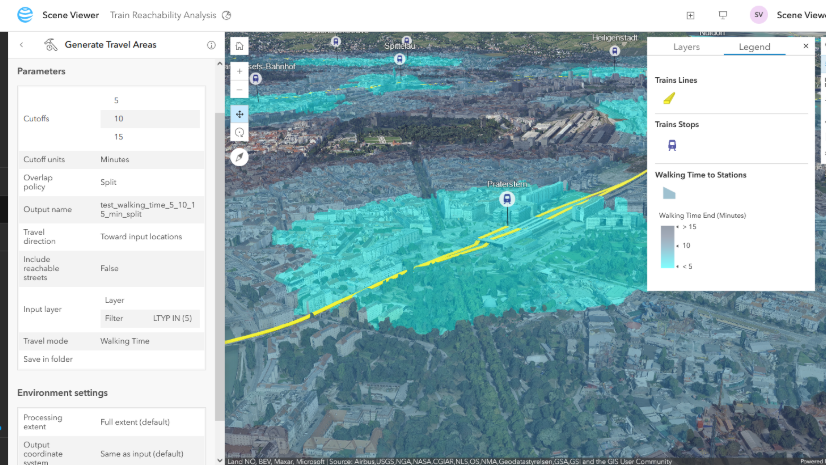Screen dimensions: 826x465
Task: Click the Spittelau train stop marker
Action: tap(400, 59)
